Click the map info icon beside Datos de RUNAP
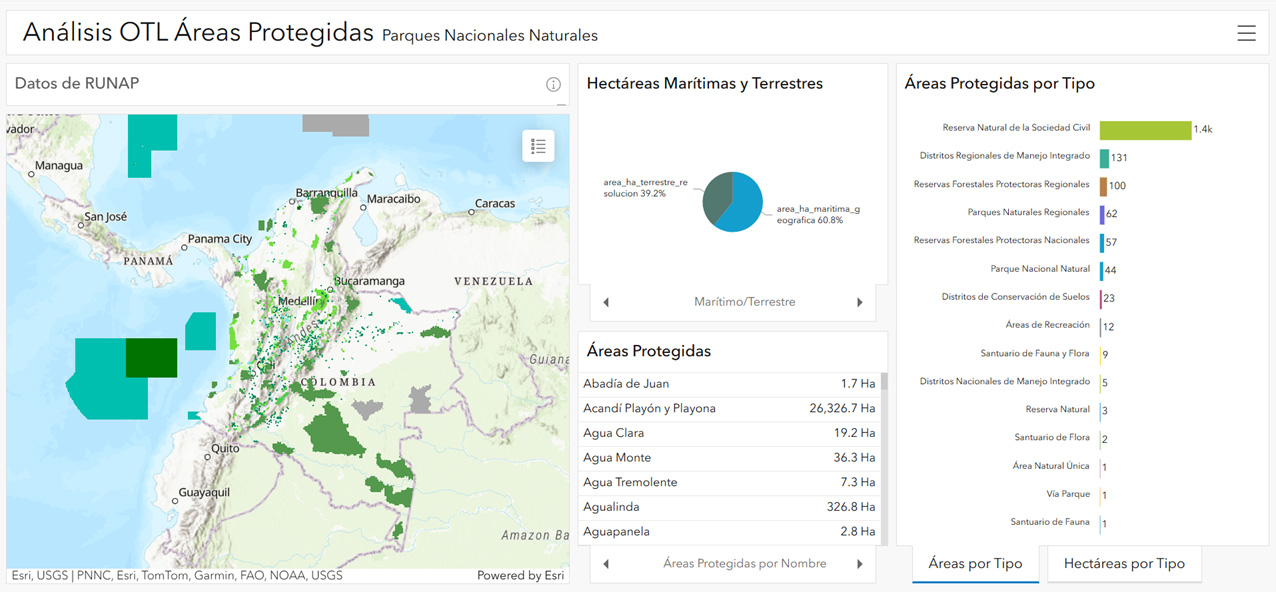Image resolution: width=1276 pixels, height=592 pixels. pos(553,85)
